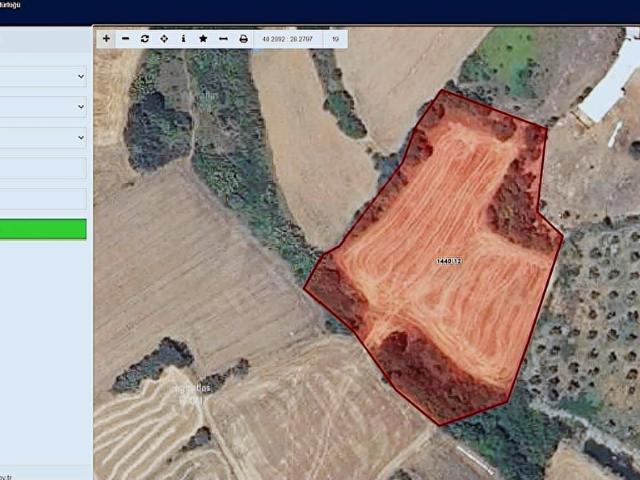The image size is (640, 480).
Task: Open the third dropdown in the left panel
Action: coord(43,138)
